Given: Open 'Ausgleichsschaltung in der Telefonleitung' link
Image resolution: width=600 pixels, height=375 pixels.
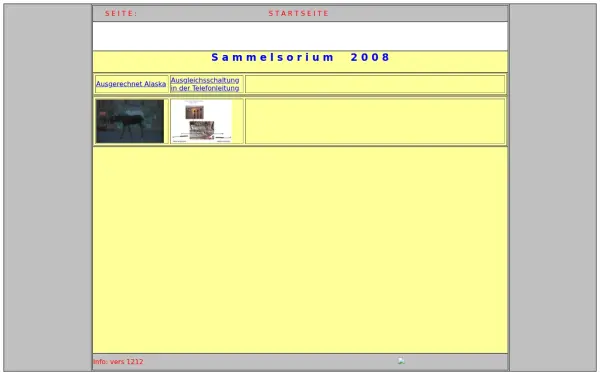Looking at the screenshot, I should (x=205, y=84).
